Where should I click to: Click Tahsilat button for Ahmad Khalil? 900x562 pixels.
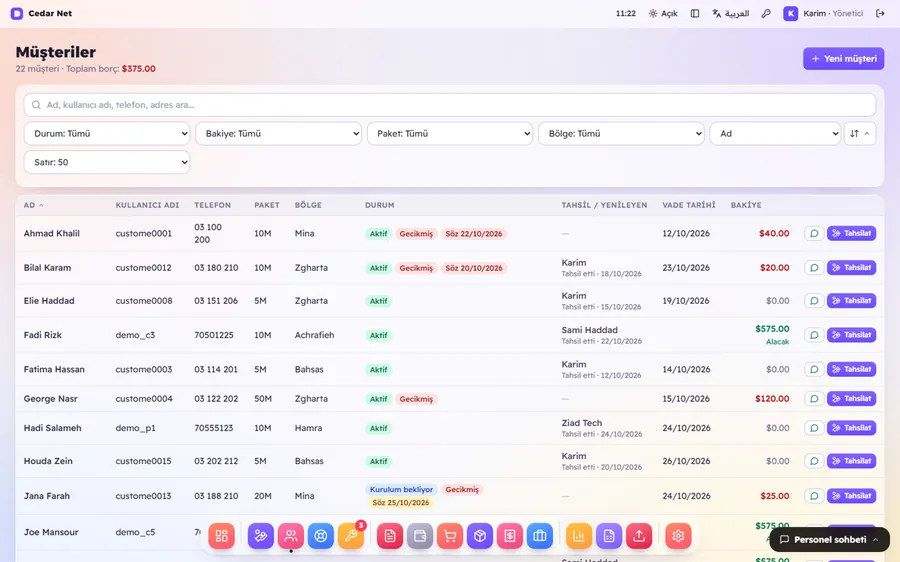pos(851,234)
